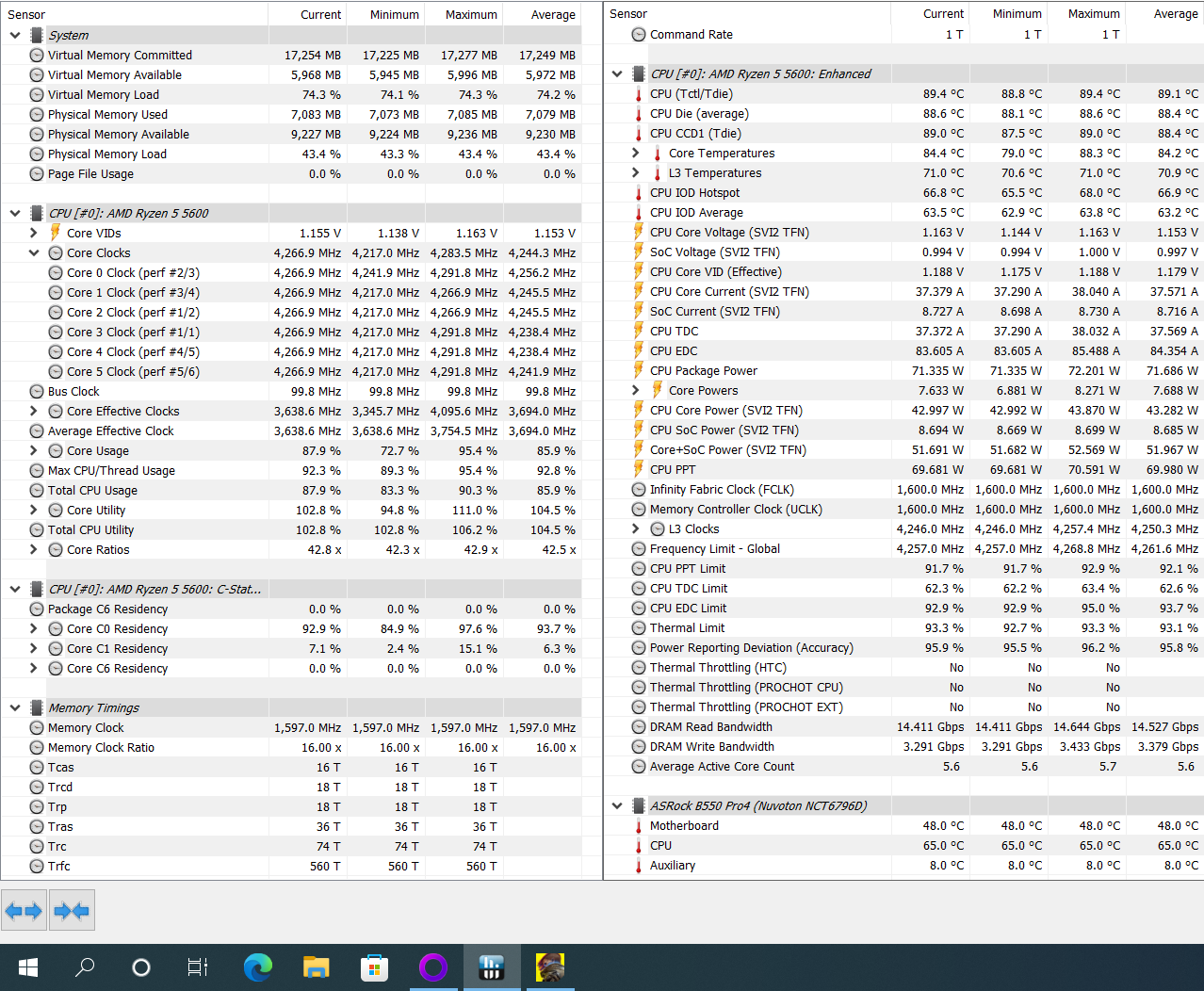
Task: Open Cortana circle in taskbar
Action: pyautogui.click(x=141, y=967)
